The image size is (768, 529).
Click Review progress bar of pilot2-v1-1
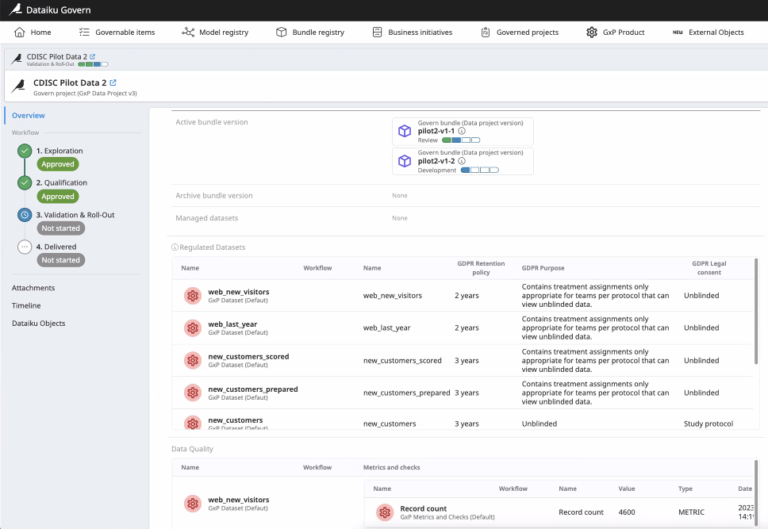tap(461, 140)
